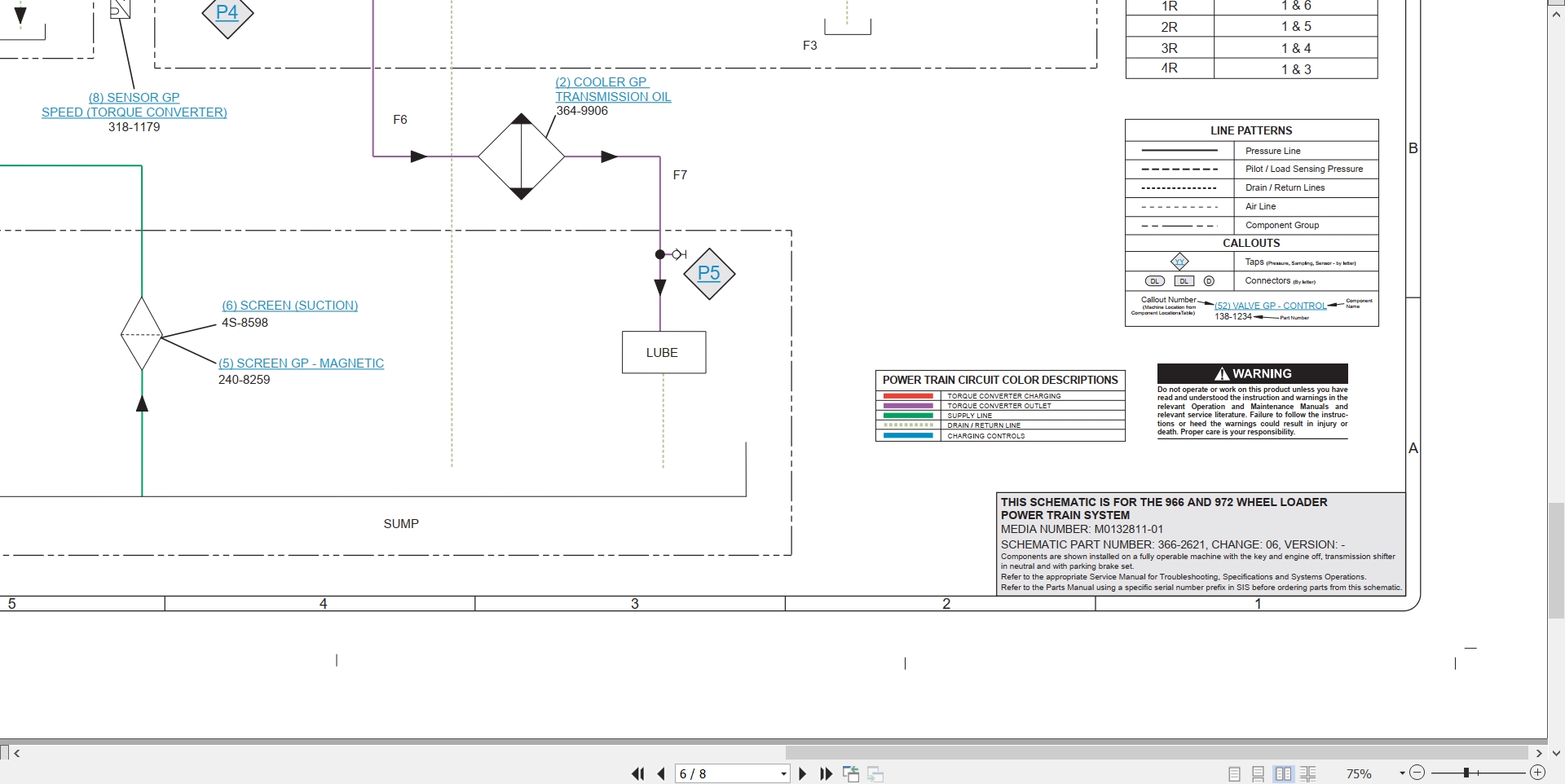Open the TRANSMISSION OIL link
The height and width of the screenshot is (784, 1565).
click(613, 97)
